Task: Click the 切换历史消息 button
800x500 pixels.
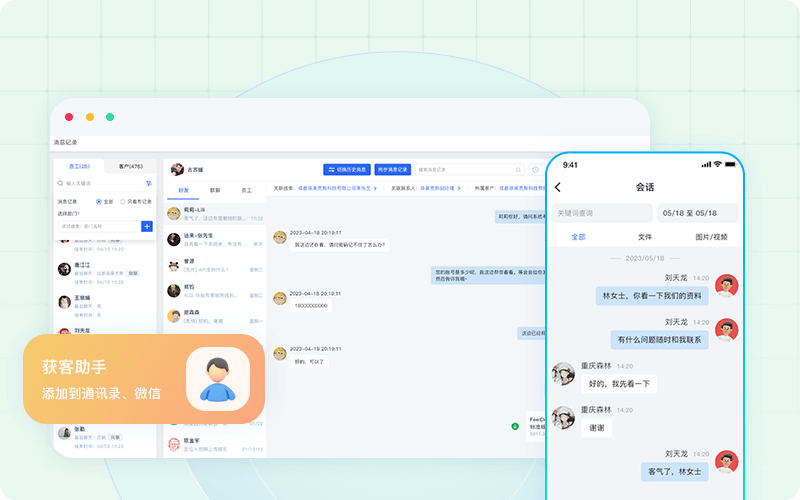Action: point(346,170)
